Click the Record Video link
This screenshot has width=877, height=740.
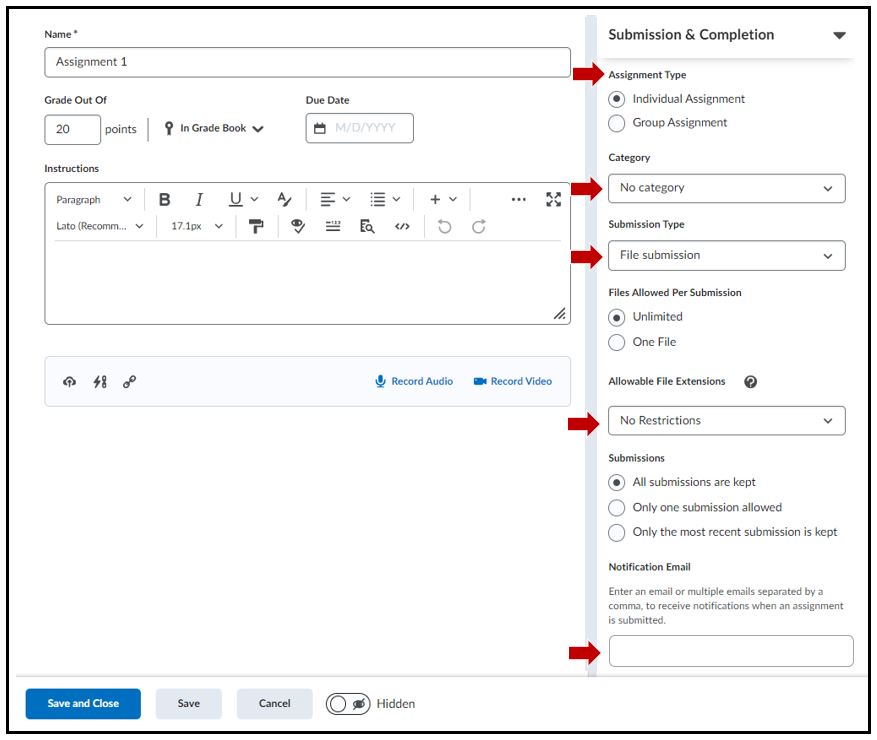[x=513, y=381]
